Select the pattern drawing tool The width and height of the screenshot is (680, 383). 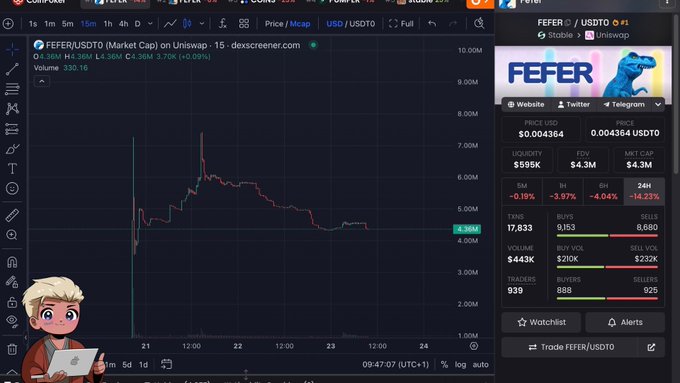pos(12,108)
